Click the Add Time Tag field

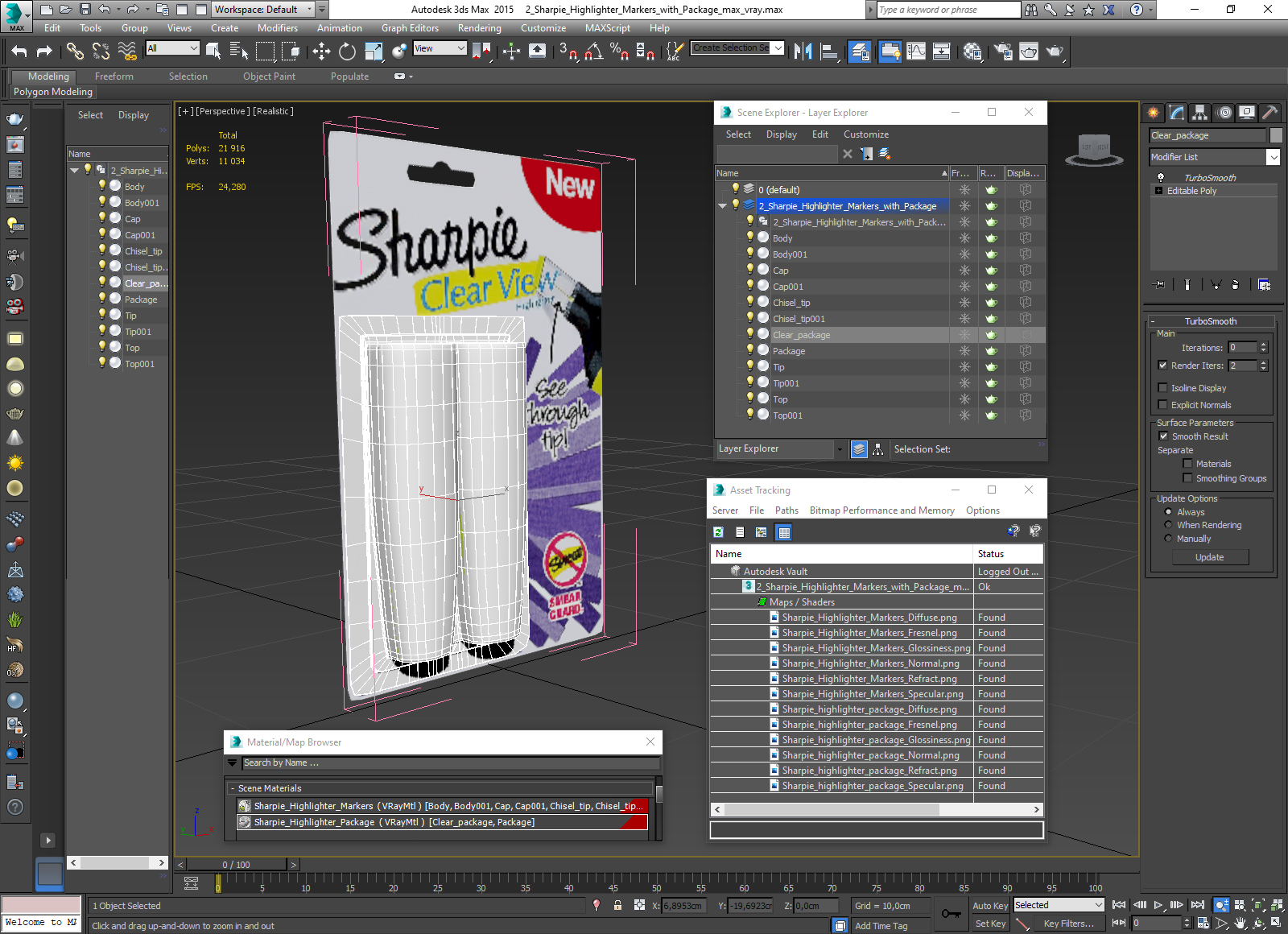890,926
